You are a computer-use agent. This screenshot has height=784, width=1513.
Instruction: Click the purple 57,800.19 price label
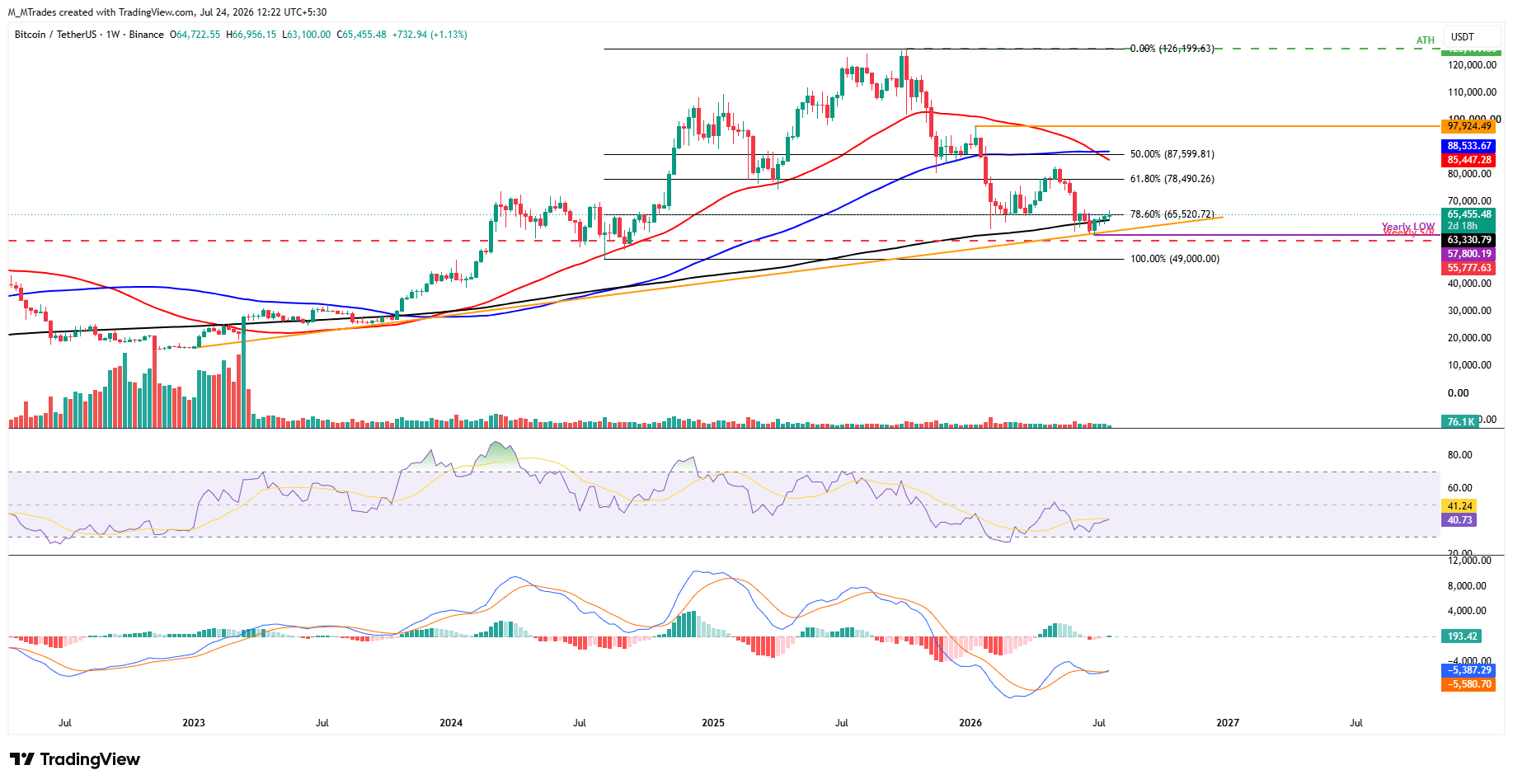tap(1468, 255)
